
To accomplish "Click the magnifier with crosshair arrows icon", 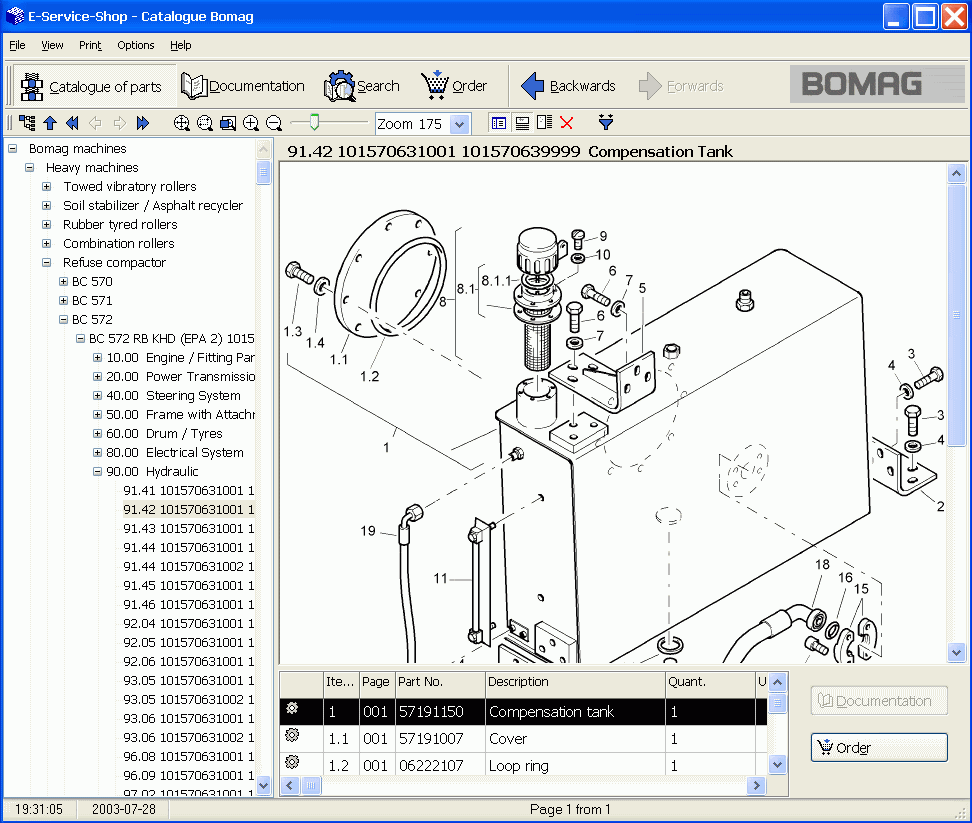I will click(182, 123).
